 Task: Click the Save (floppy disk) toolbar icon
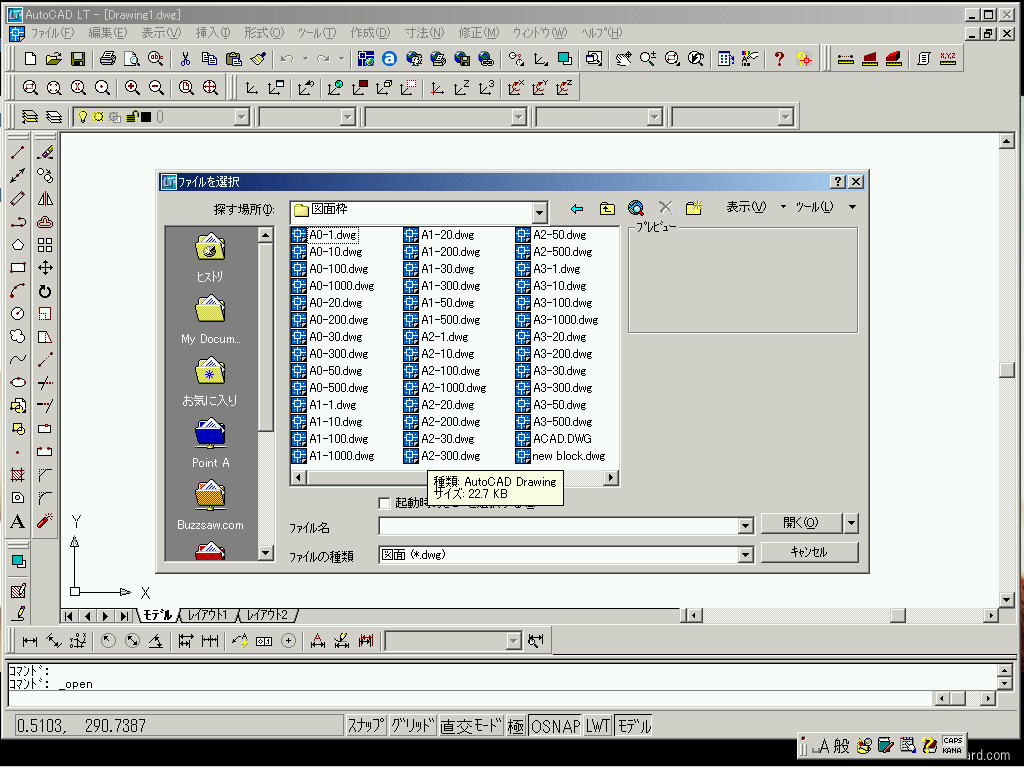(78, 59)
